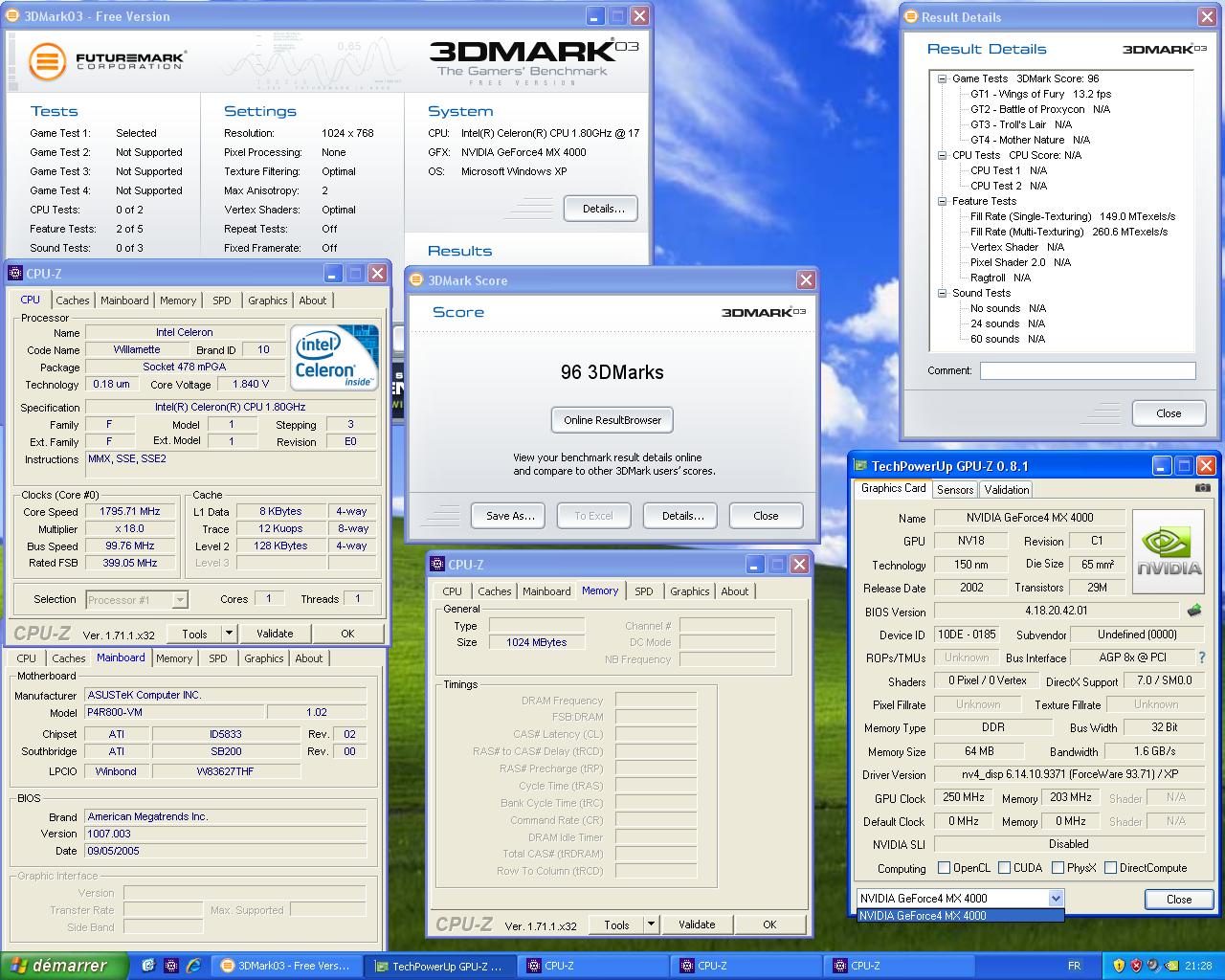Collapse the Feature Tests tree node
This screenshot has height=980, width=1225.
(x=942, y=201)
